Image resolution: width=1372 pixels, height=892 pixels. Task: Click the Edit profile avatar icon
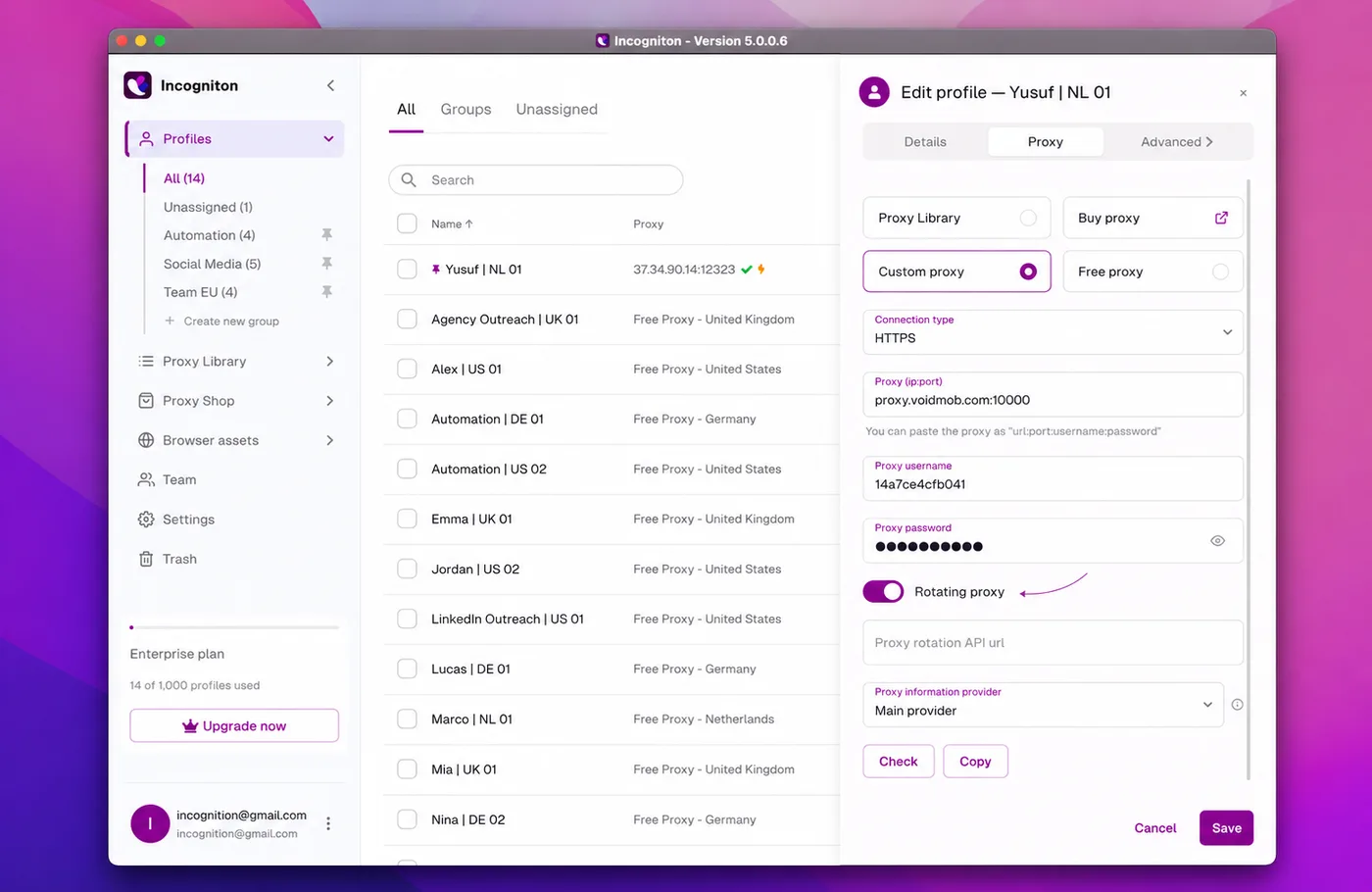coord(874,92)
